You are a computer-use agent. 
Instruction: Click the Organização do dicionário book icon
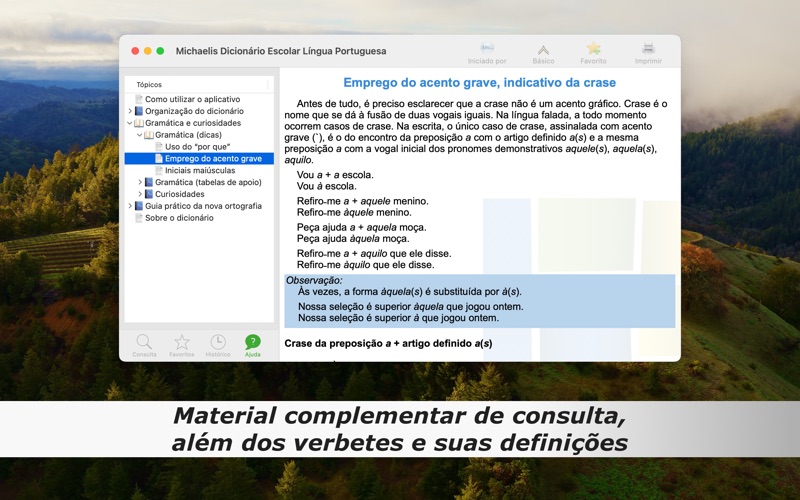(139, 111)
